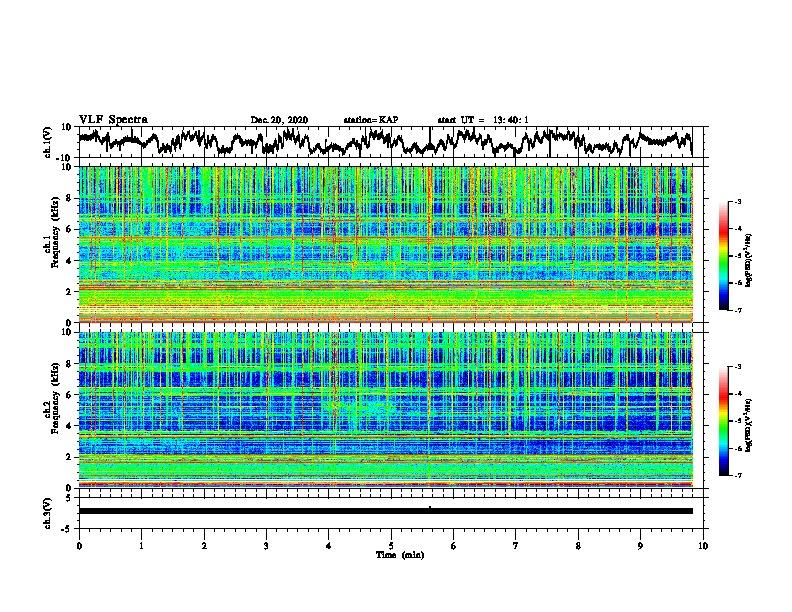The height and width of the screenshot is (612, 792).
Task: Click the ch.1 spectrogram plot area
Action: [x=385, y=244]
